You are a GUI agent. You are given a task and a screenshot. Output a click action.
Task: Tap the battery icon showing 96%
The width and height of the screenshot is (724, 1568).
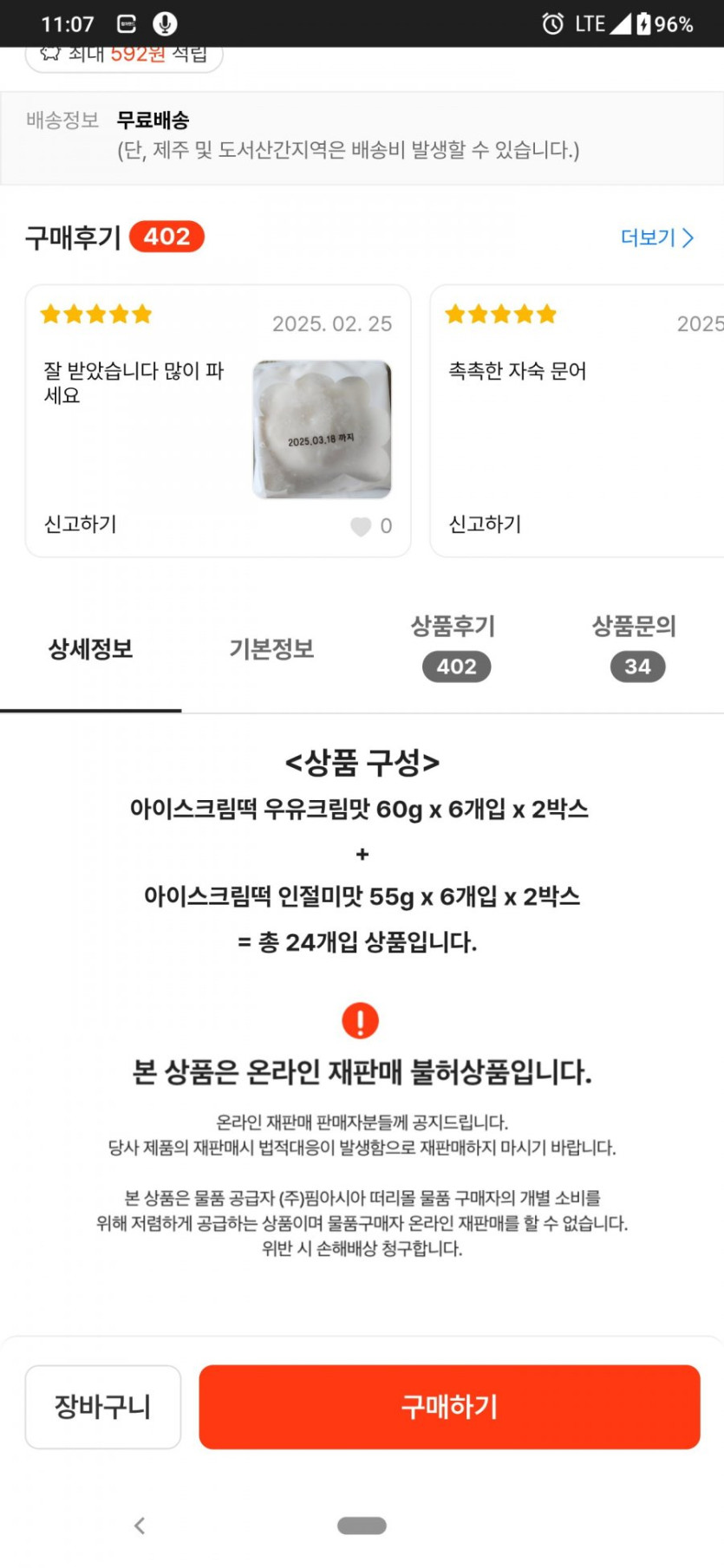(x=643, y=23)
